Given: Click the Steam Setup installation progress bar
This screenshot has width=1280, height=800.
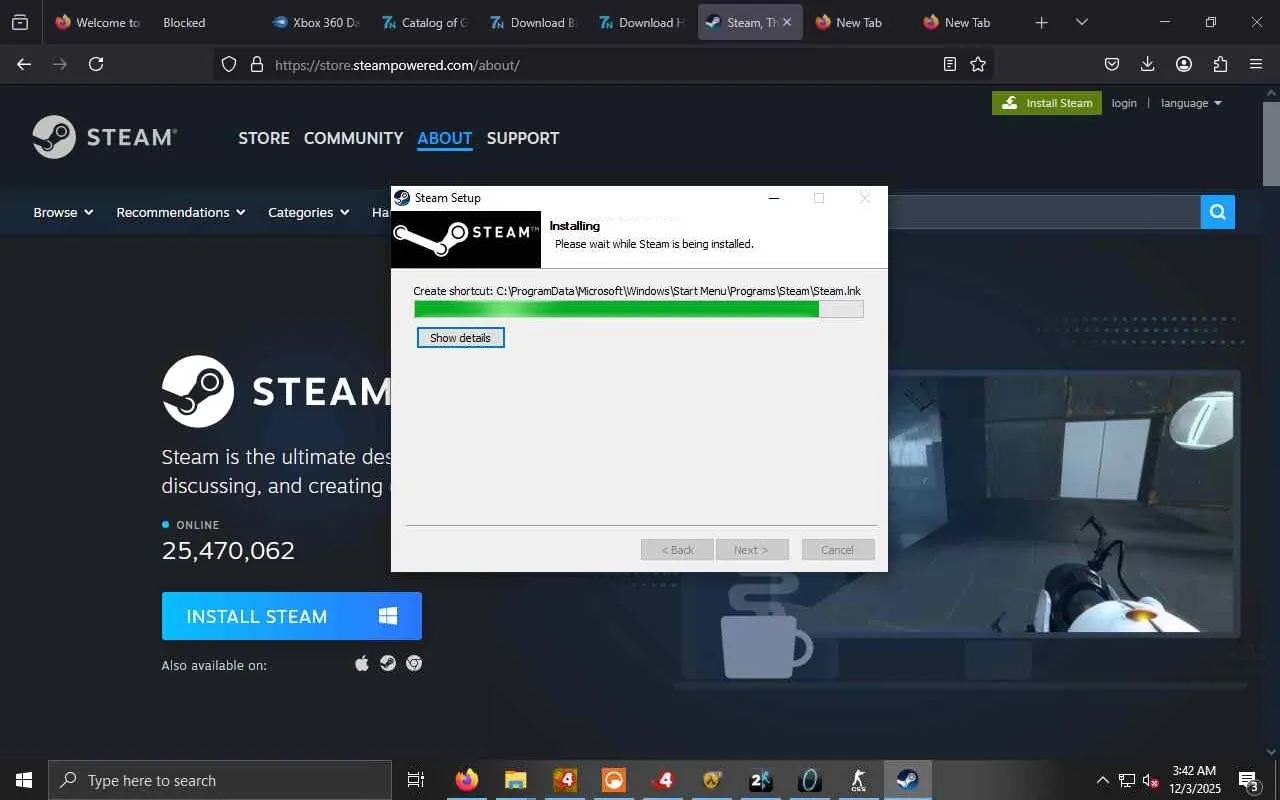Looking at the screenshot, I should (638, 309).
